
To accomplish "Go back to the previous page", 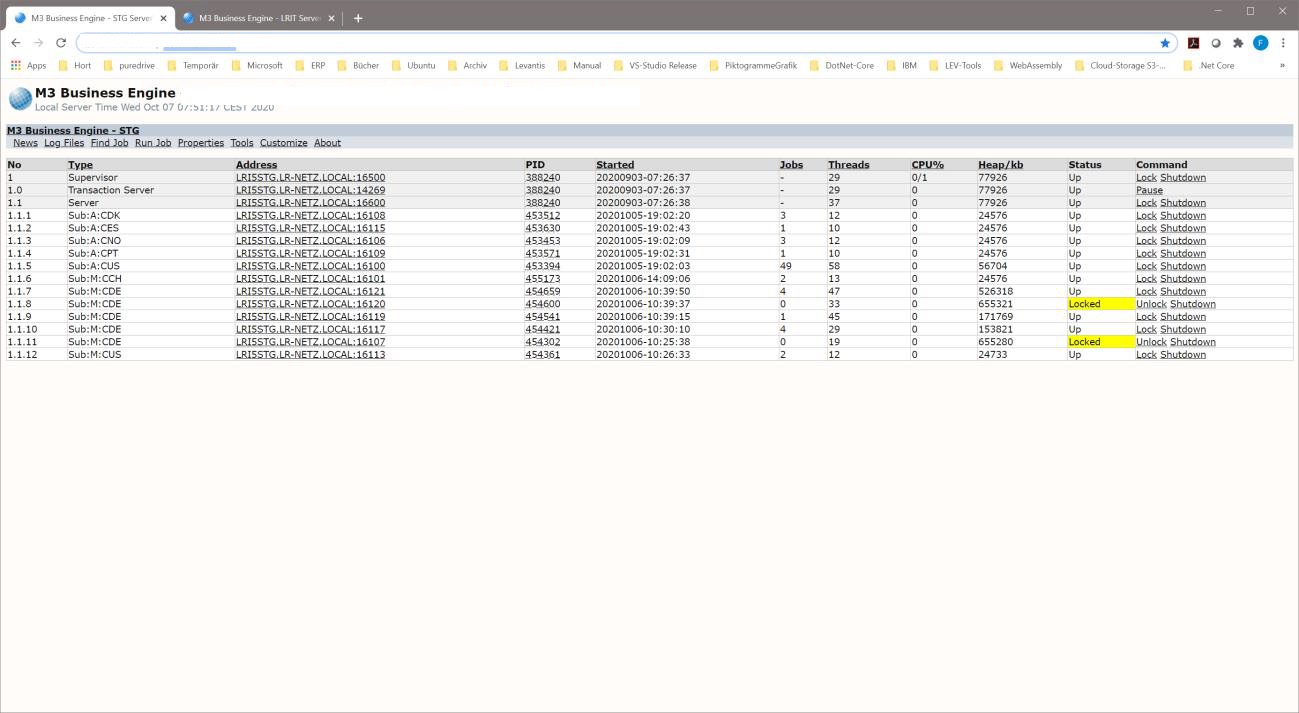I will coord(16,43).
